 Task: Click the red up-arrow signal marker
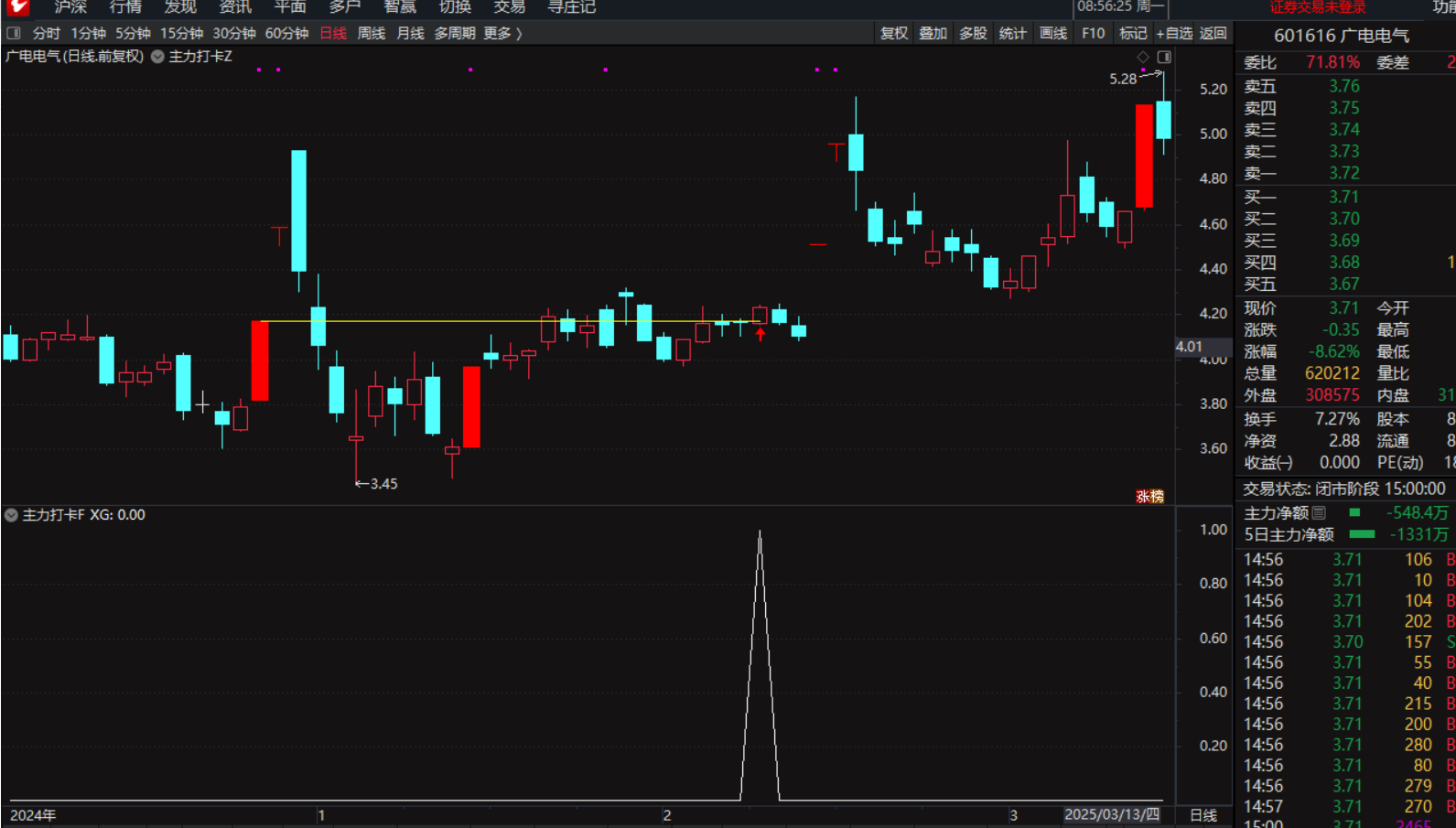click(760, 334)
